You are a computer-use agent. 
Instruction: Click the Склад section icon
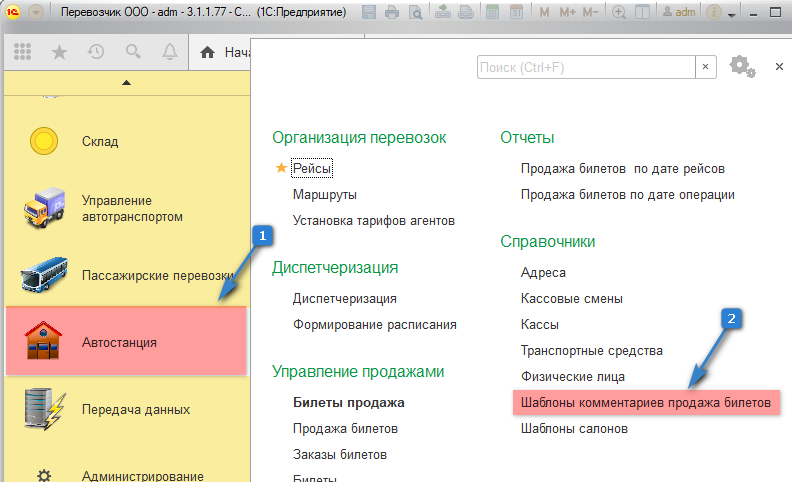(43, 141)
